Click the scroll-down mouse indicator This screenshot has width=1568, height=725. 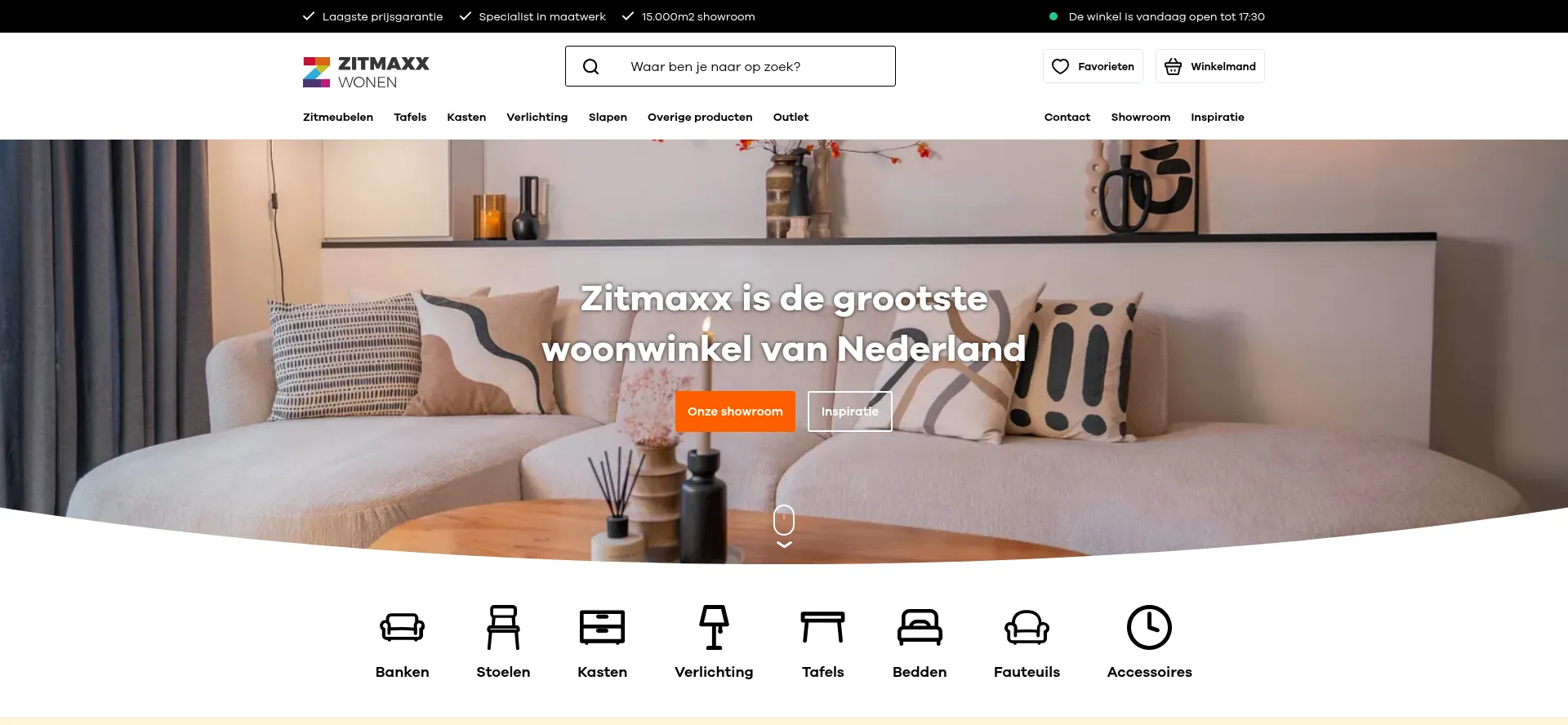[x=784, y=527]
